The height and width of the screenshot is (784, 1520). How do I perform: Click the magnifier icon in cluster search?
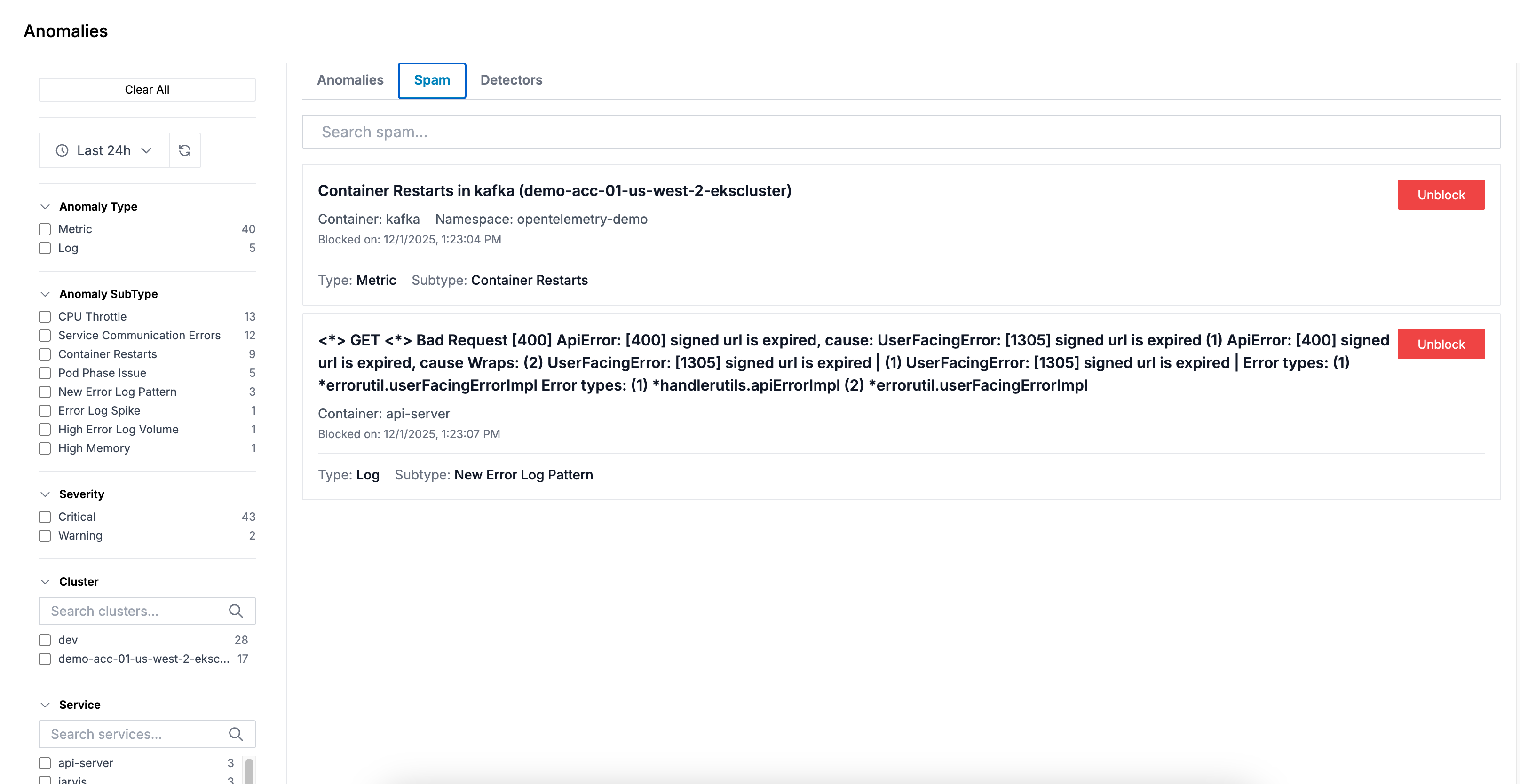[x=236, y=611]
